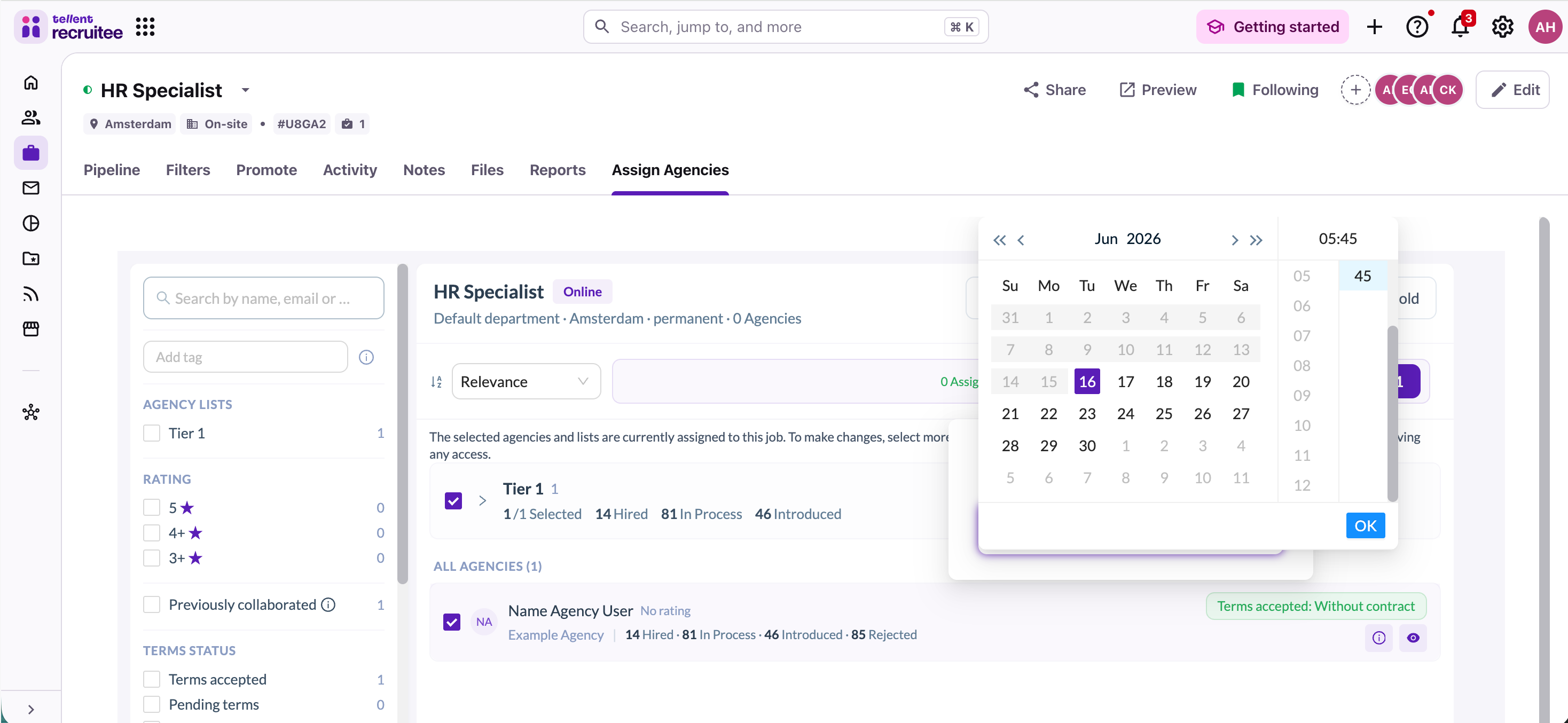1568x723 pixels.
Task: Click the Example Agency link
Action: pos(556,635)
